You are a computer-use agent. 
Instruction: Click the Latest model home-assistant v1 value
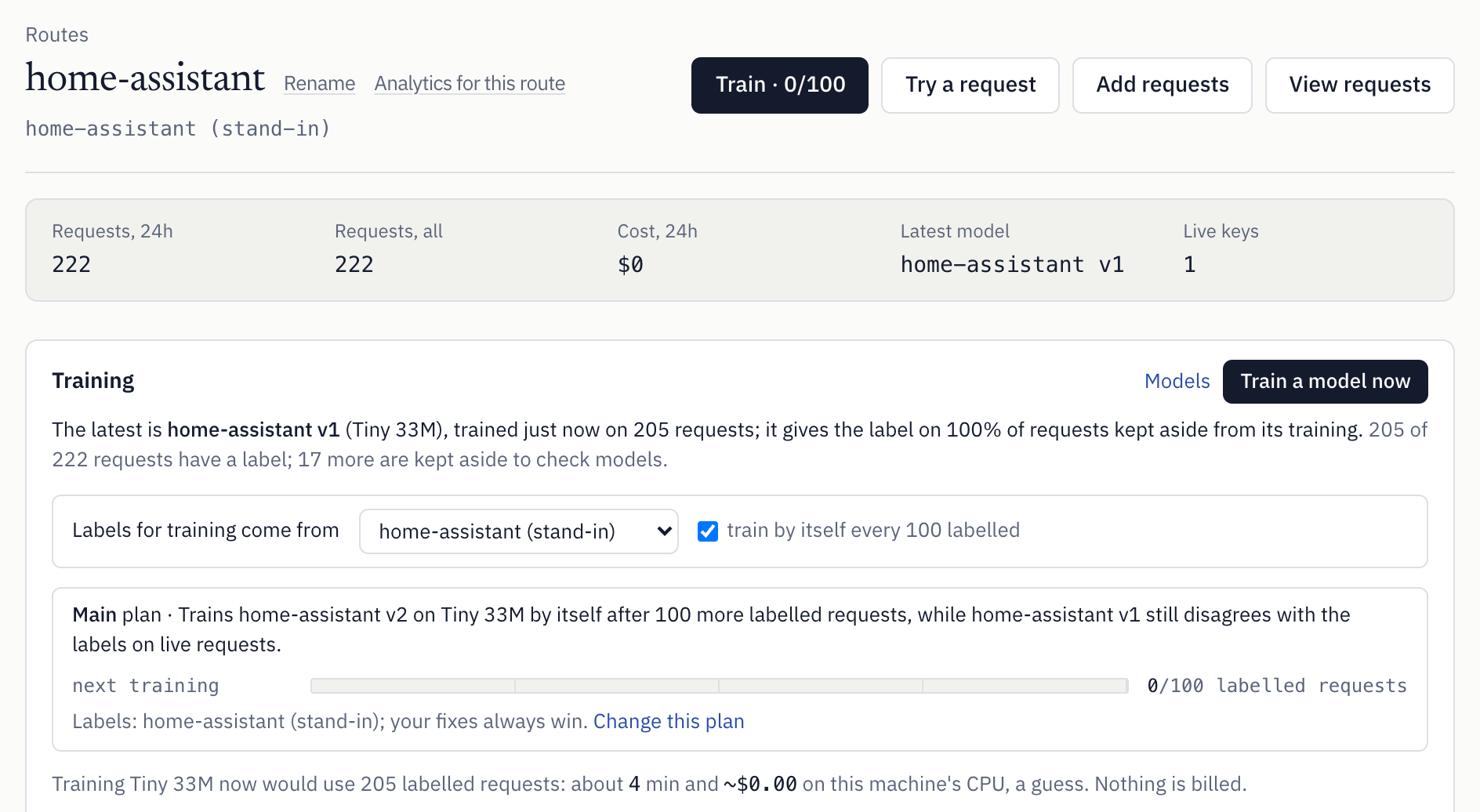(1012, 264)
